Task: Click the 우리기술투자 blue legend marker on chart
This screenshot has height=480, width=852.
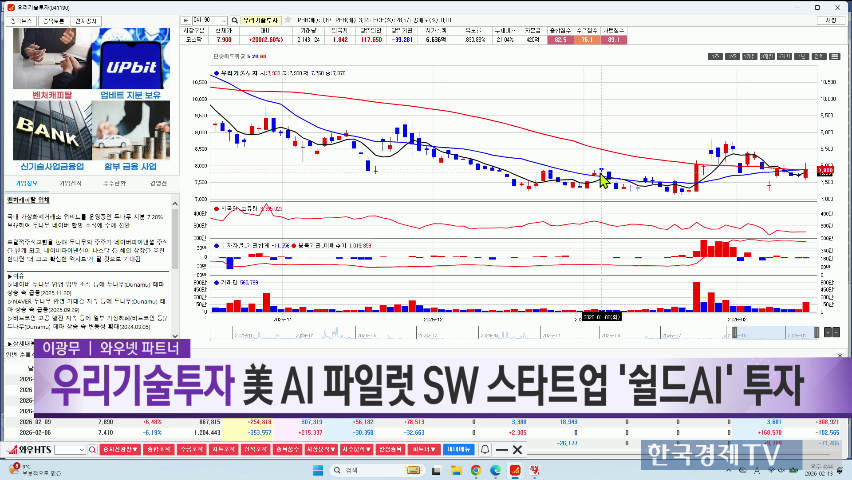Action: pyautogui.click(x=218, y=73)
